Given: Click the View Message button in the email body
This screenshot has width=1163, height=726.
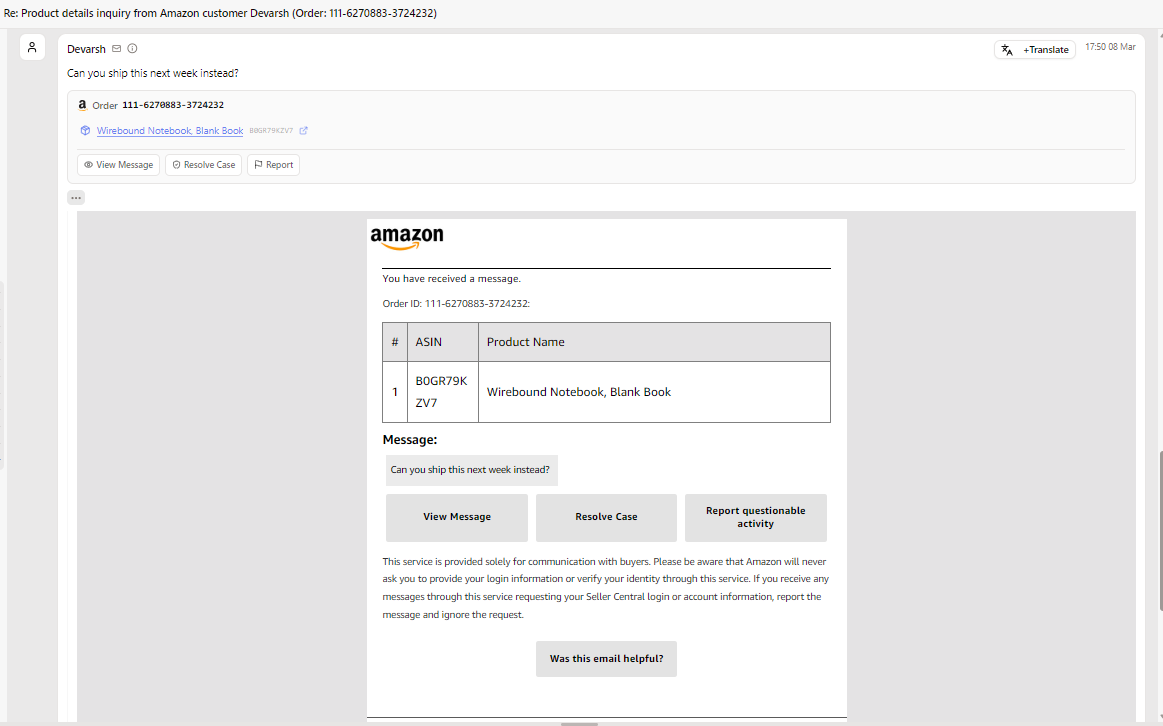Looking at the screenshot, I should coord(456,517).
